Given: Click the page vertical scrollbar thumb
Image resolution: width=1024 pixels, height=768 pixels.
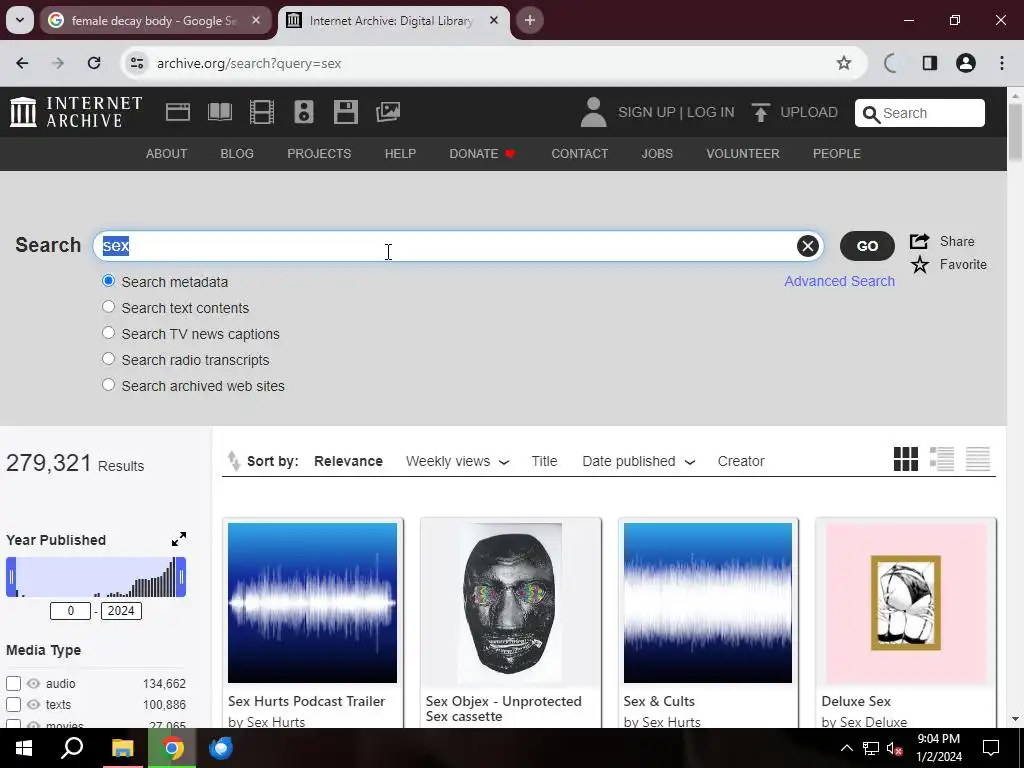Looking at the screenshot, I should (1016, 131).
